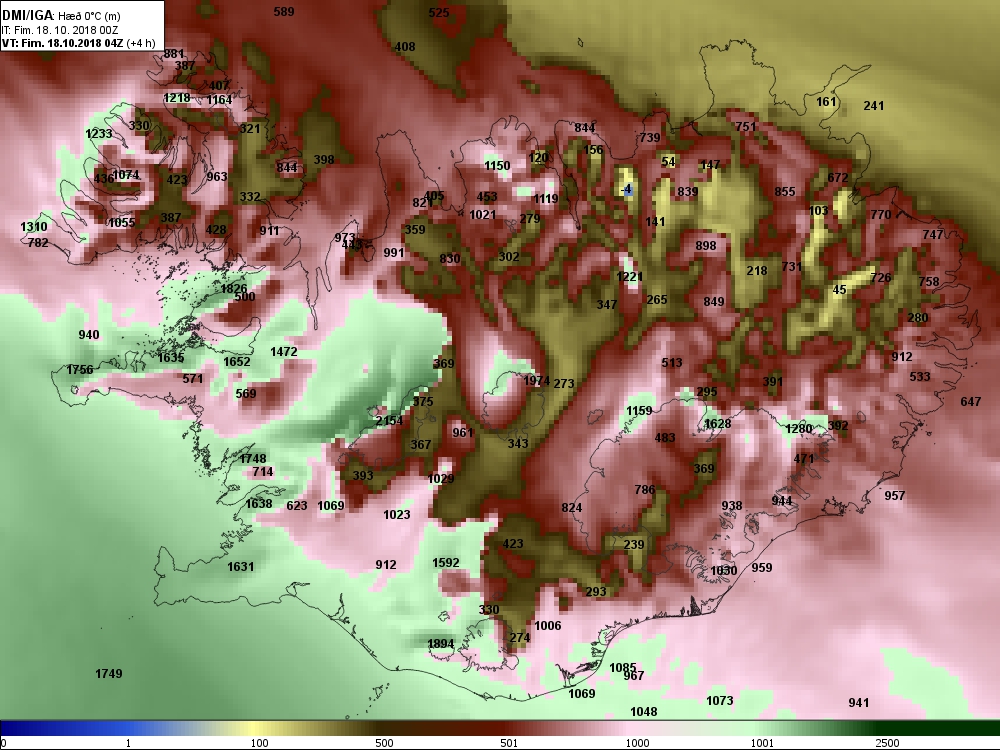The image size is (1000, 750).
Task: Click the 483 height value
Action: (665, 438)
